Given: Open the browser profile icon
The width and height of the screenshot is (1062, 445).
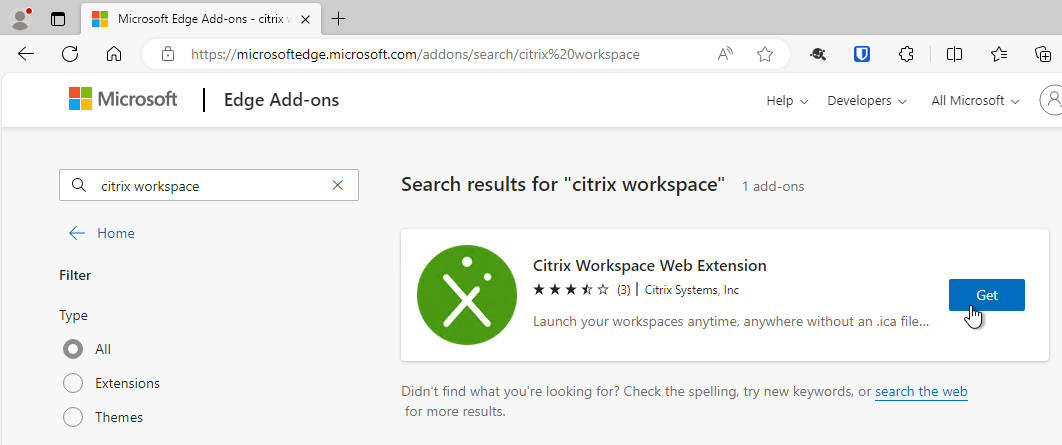Looking at the screenshot, I should pos(21,18).
